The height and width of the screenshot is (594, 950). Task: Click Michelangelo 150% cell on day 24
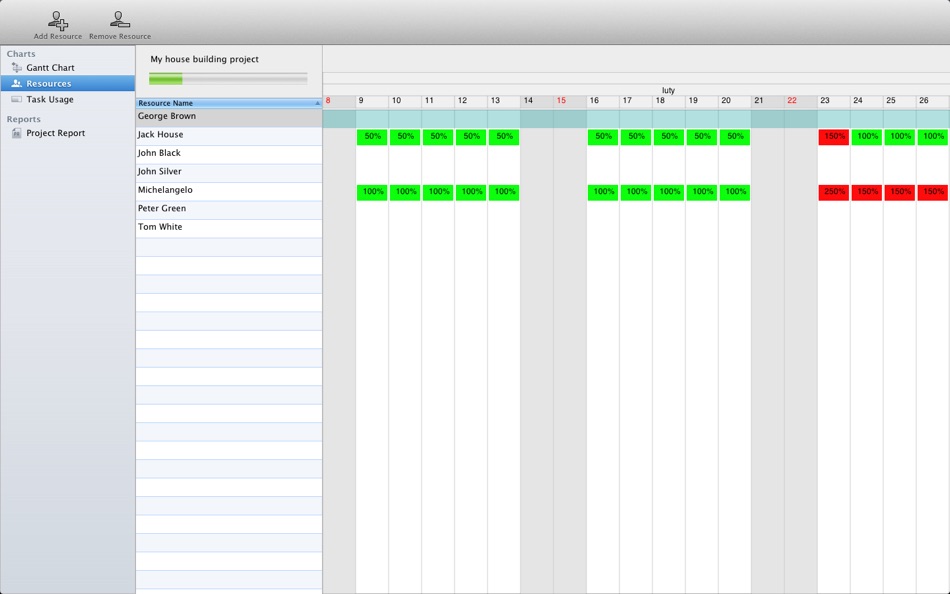pos(866,192)
